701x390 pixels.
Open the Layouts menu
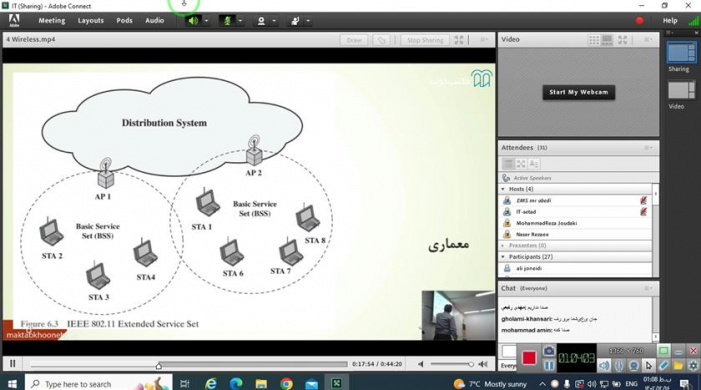(x=90, y=21)
